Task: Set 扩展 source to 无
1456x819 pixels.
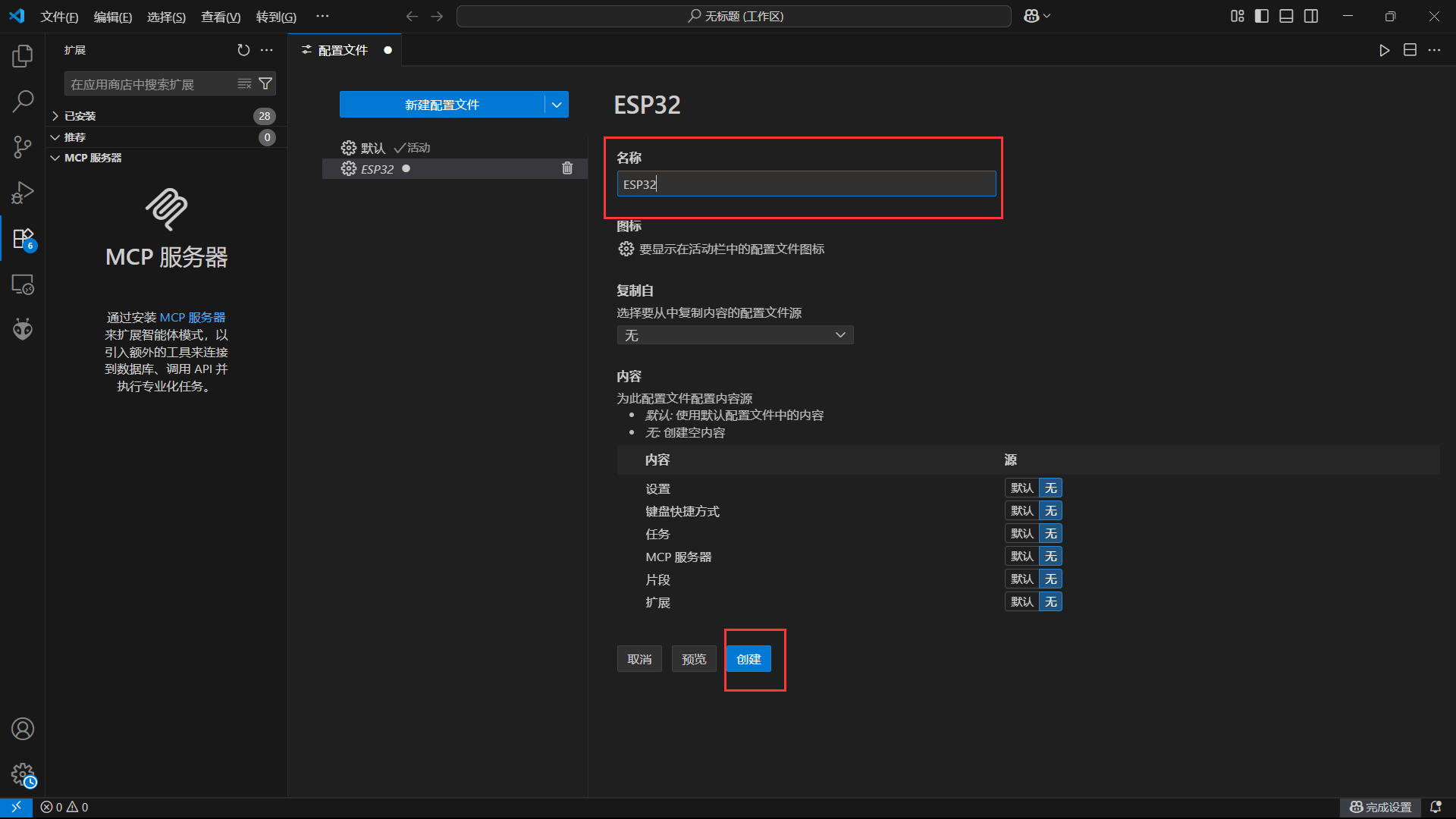Action: [x=1050, y=601]
